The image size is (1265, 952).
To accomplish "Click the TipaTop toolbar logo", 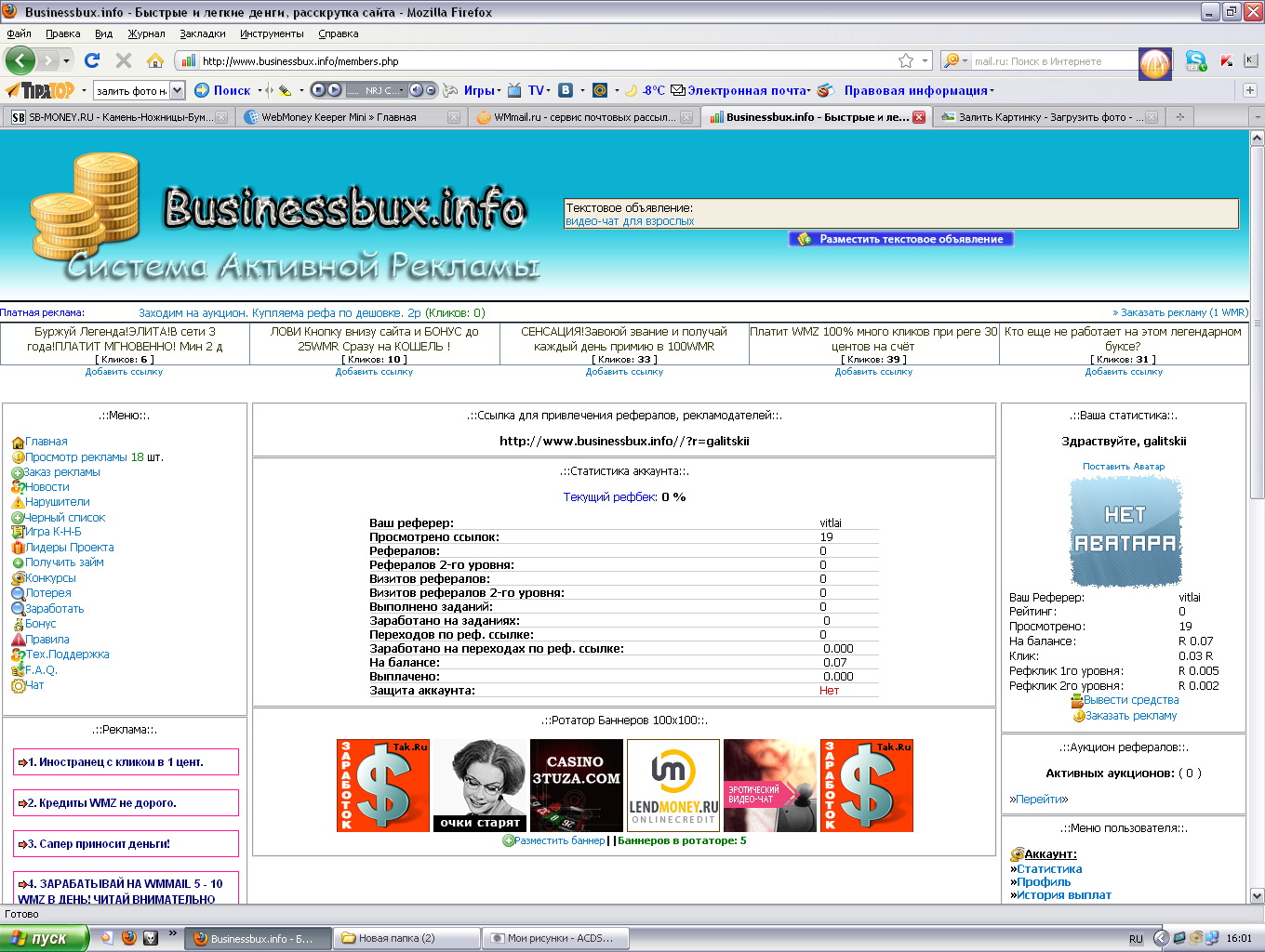I will pyautogui.click(x=40, y=90).
